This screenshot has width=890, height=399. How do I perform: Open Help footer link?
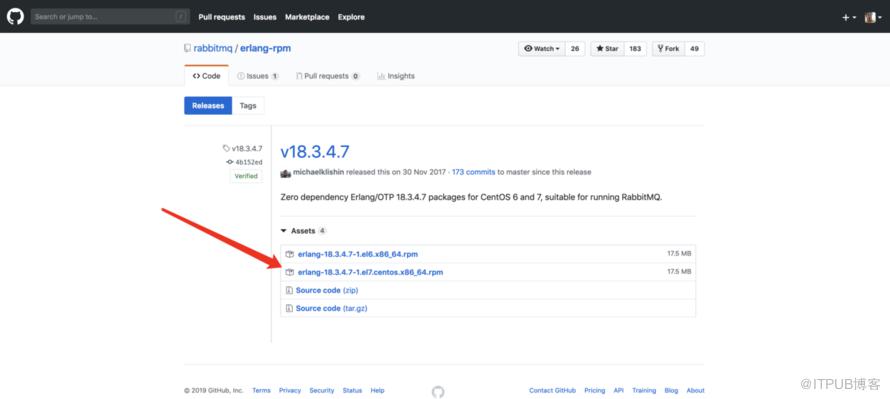tap(377, 390)
